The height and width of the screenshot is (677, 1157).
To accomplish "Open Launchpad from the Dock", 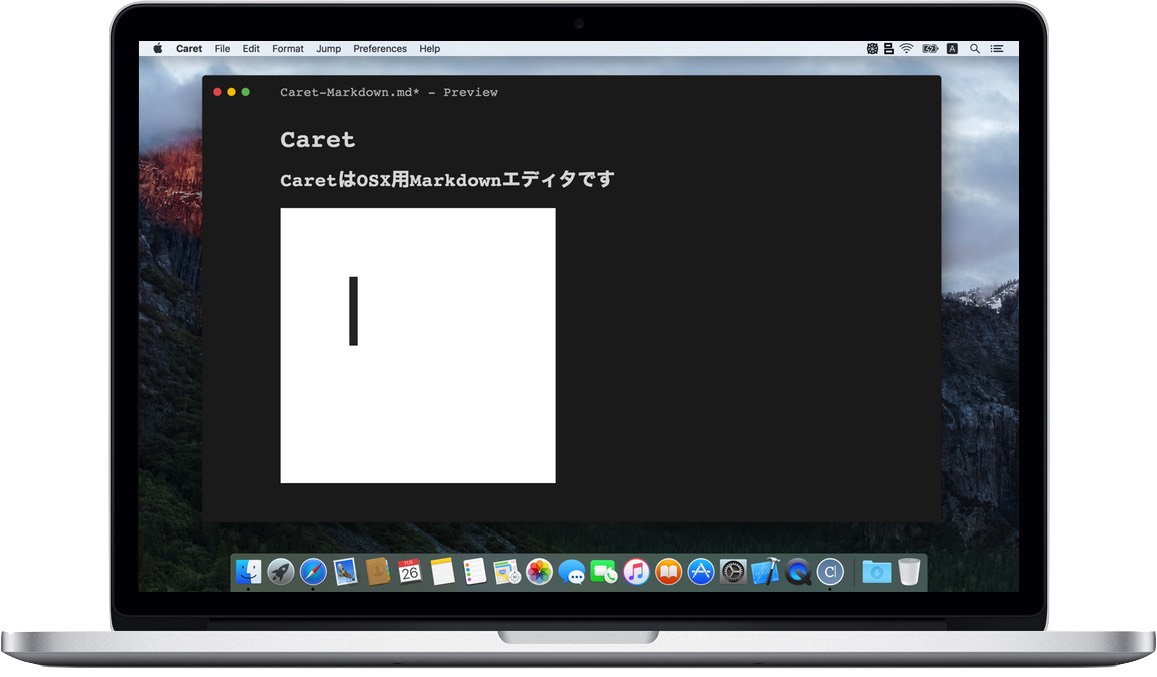I will pos(280,571).
